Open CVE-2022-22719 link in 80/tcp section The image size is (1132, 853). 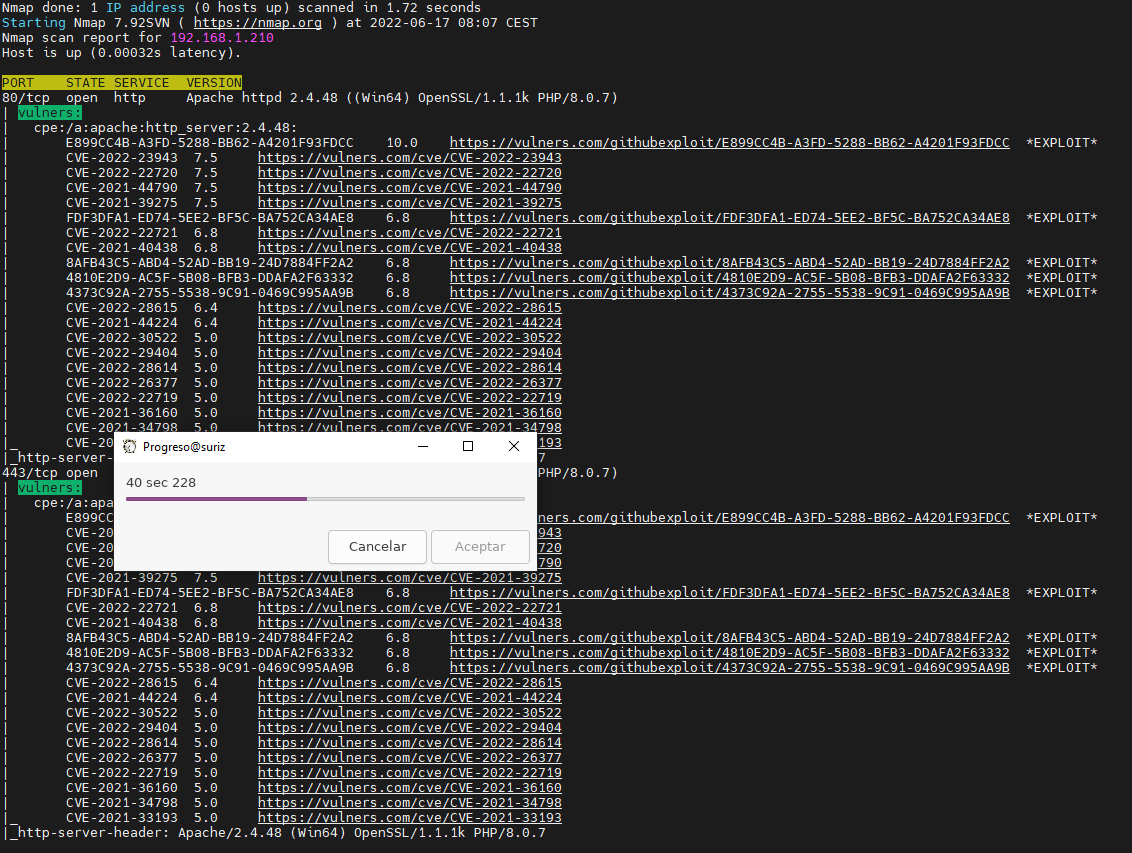(410, 398)
